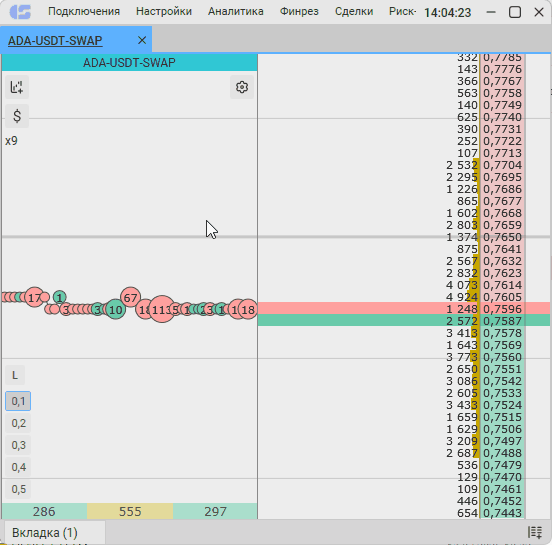The width and height of the screenshot is (552, 545).
Task: Open the Аналитика menu
Action: (x=236, y=12)
